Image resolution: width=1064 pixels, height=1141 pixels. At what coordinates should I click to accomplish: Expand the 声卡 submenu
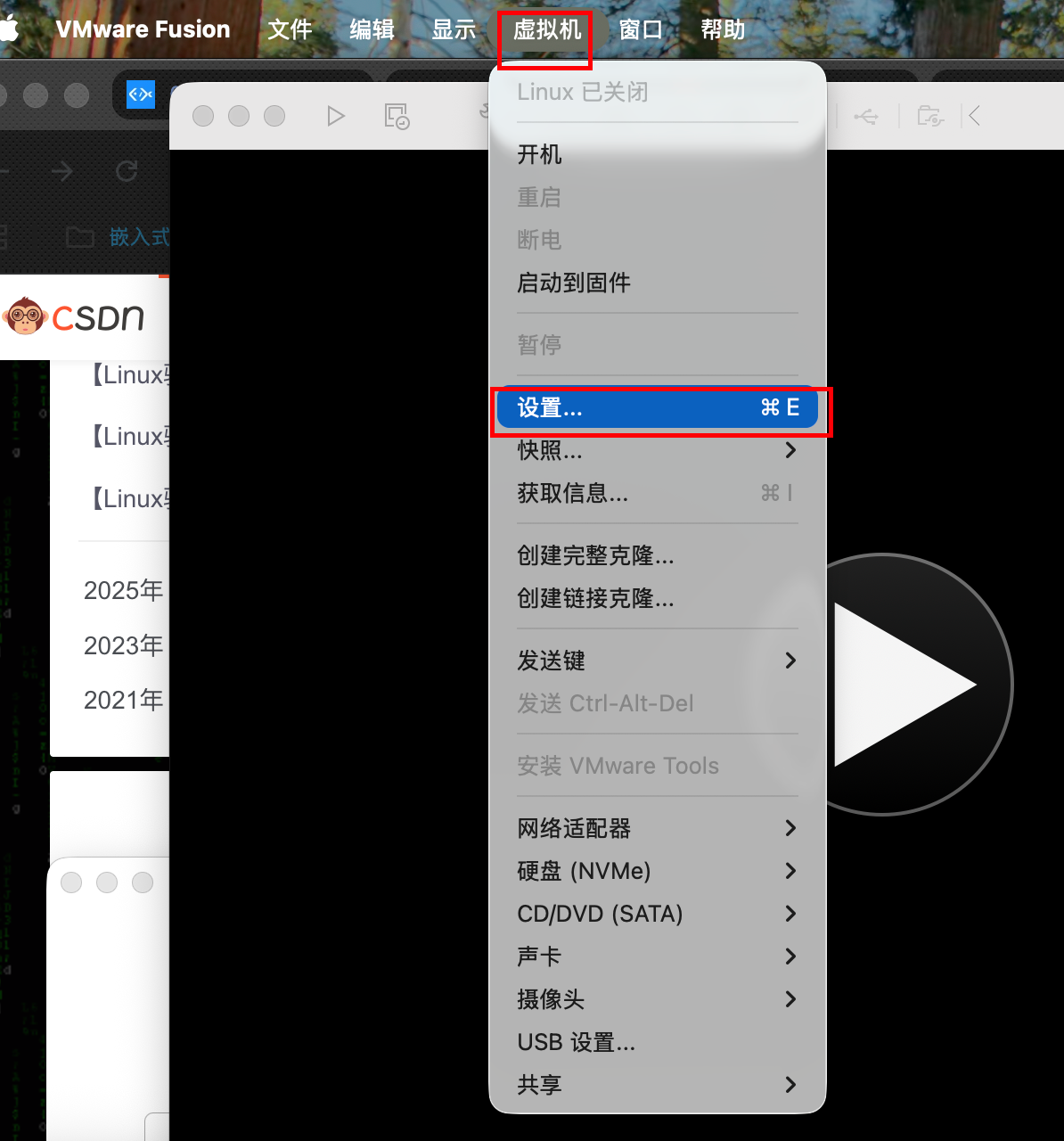click(658, 956)
